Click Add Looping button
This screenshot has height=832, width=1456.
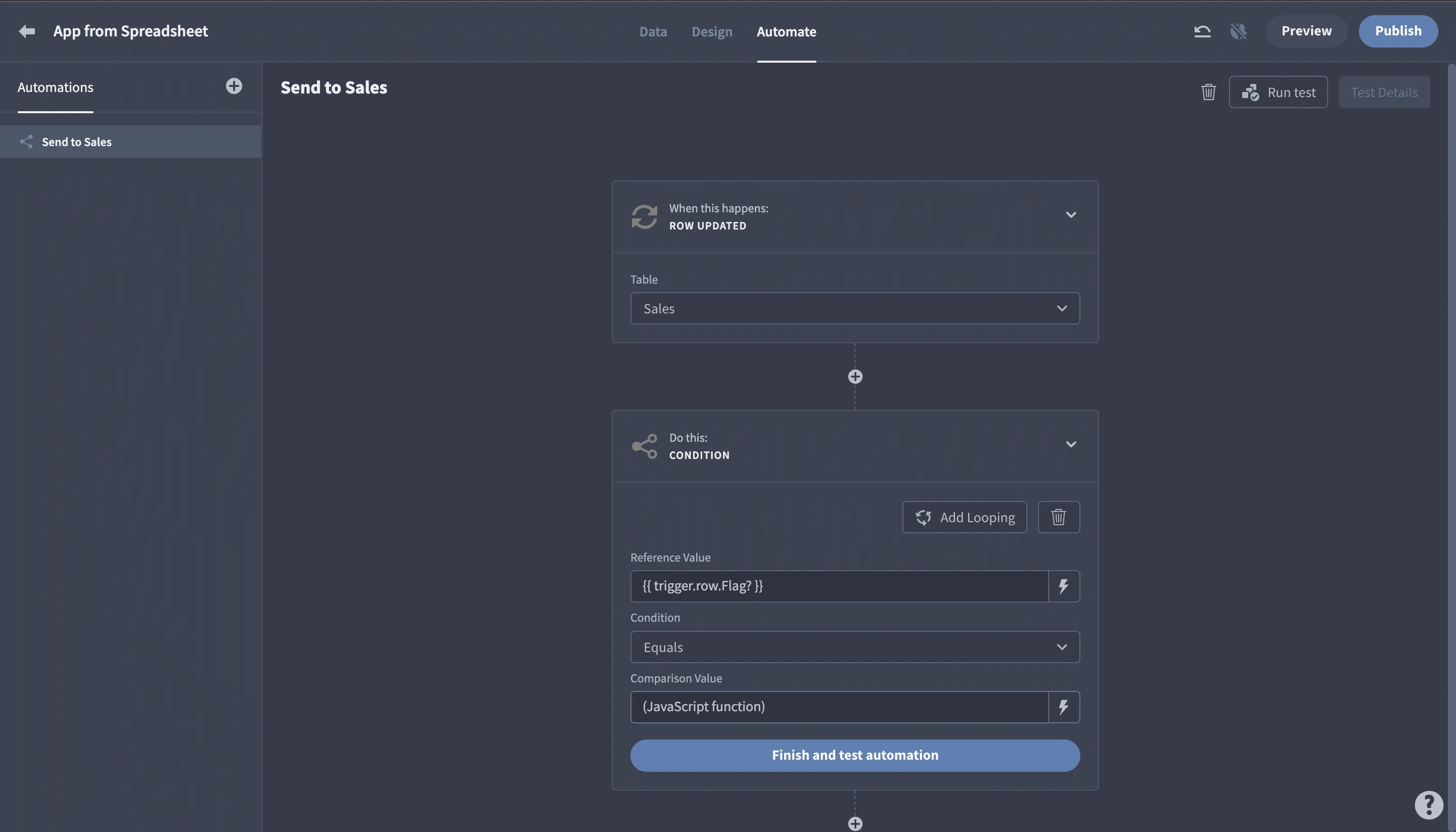965,517
